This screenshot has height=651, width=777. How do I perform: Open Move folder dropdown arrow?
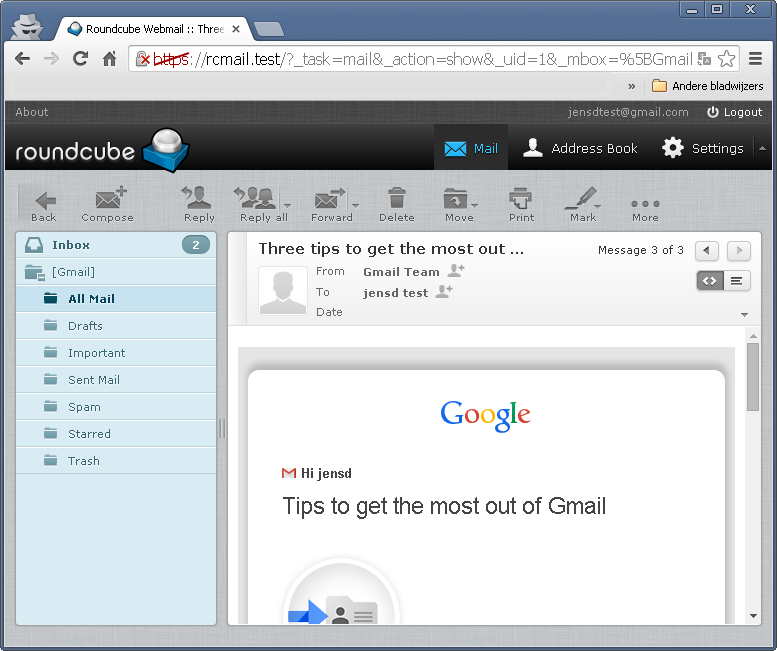click(474, 205)
